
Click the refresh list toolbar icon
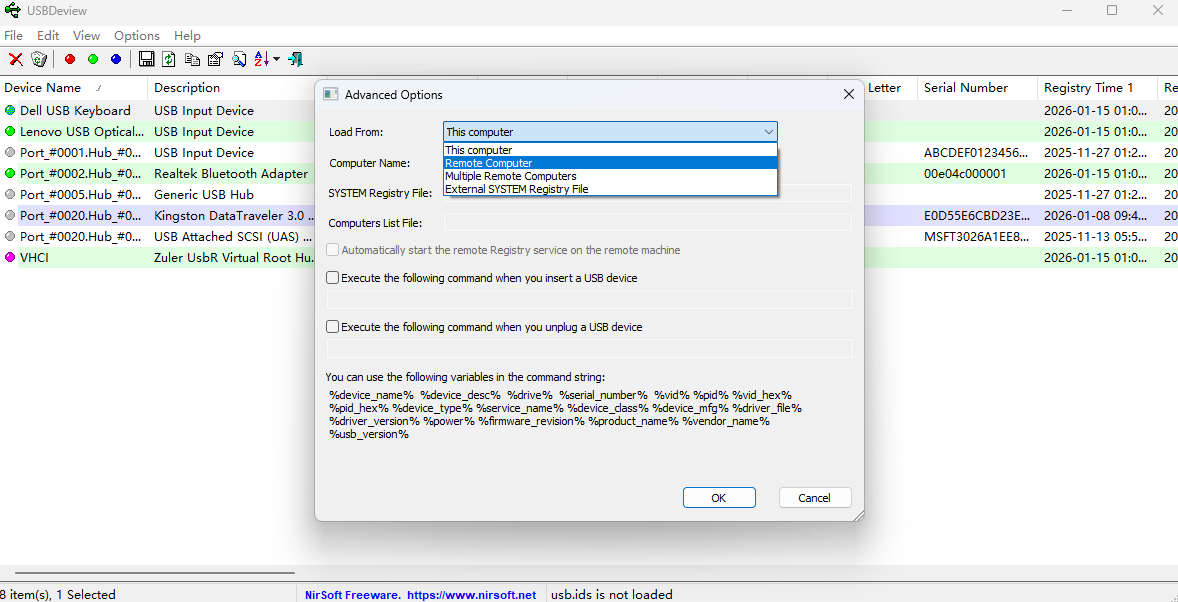(169, 59)
